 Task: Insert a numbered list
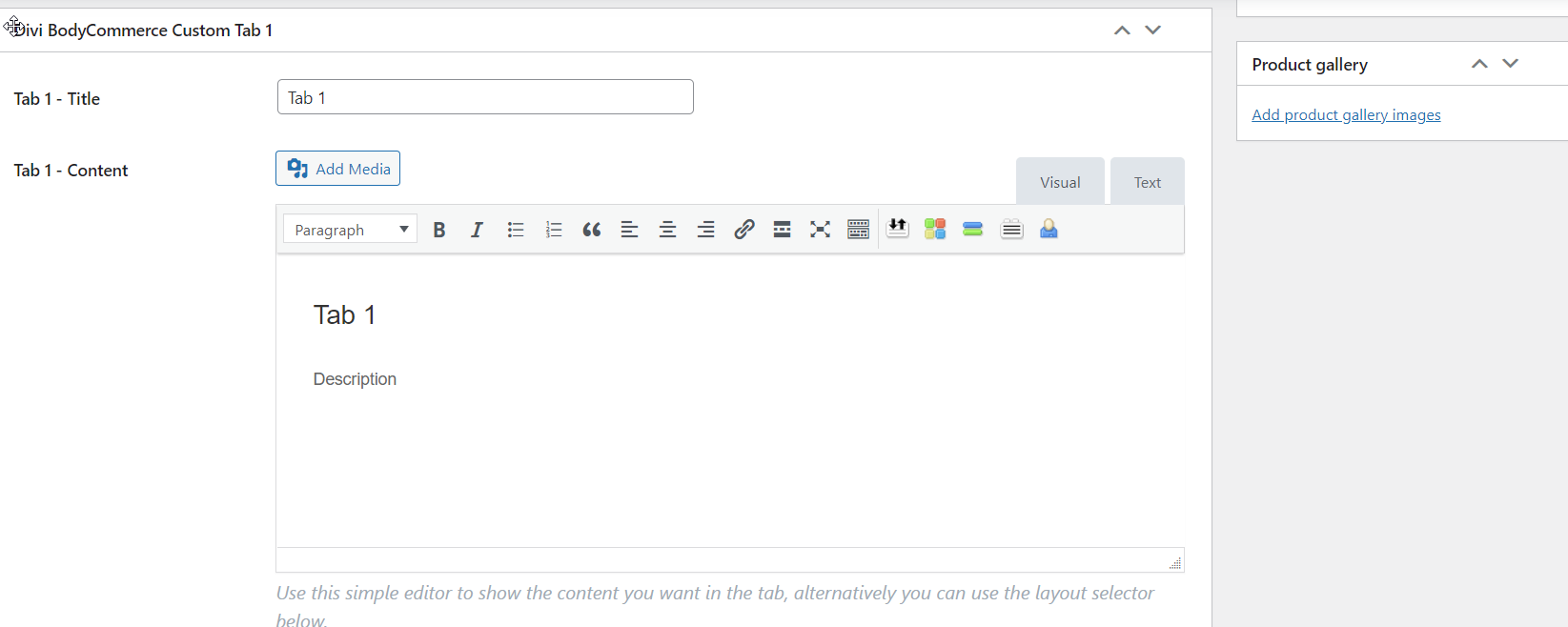(x=554, y=230)
